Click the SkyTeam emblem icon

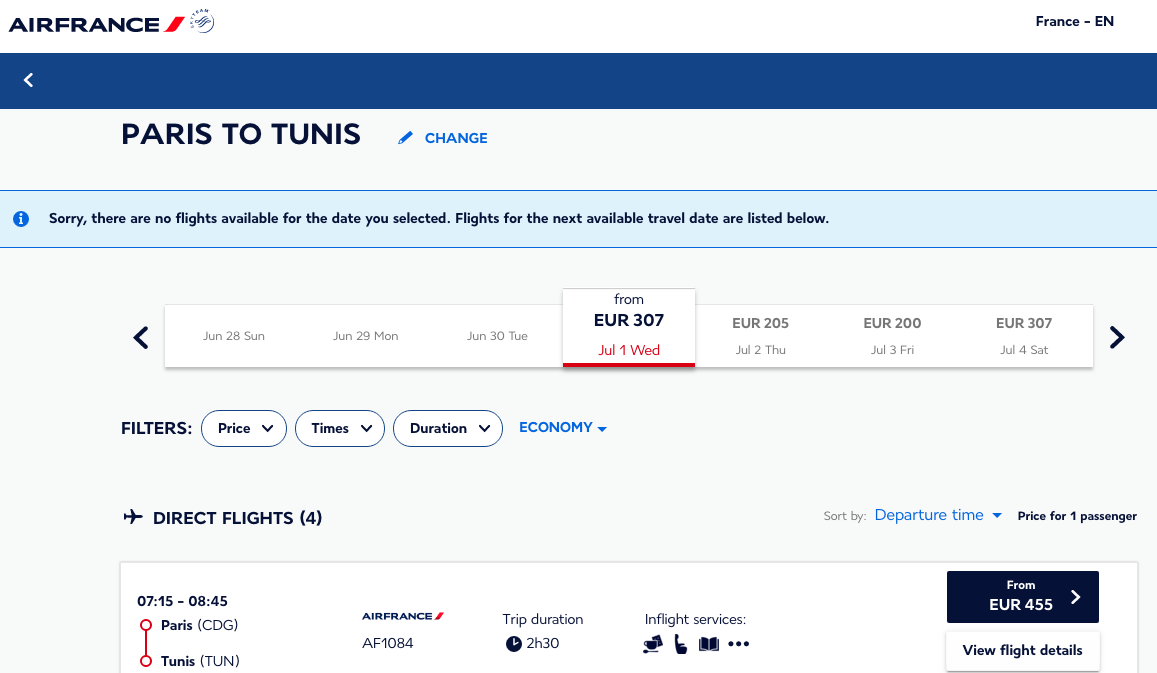(201, 21)
